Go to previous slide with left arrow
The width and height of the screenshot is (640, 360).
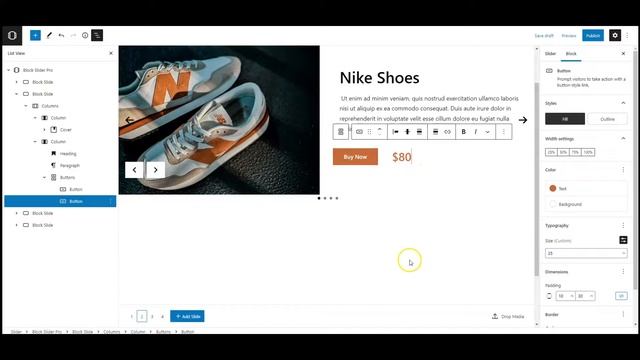(129, 120)
